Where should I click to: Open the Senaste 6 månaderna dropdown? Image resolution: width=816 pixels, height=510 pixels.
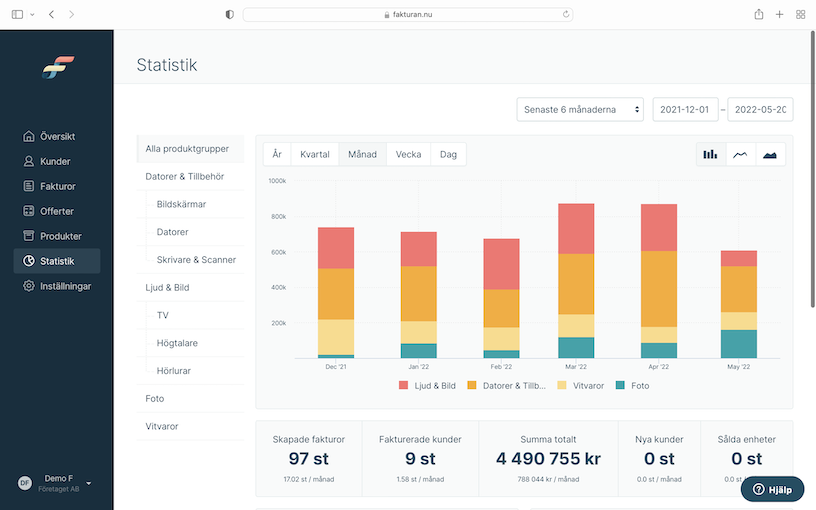pos(580,110)
